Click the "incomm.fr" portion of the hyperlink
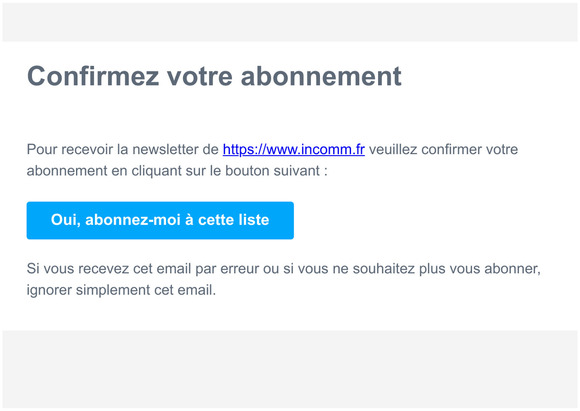Screen dimensions: 580x411 coord(333,149)
